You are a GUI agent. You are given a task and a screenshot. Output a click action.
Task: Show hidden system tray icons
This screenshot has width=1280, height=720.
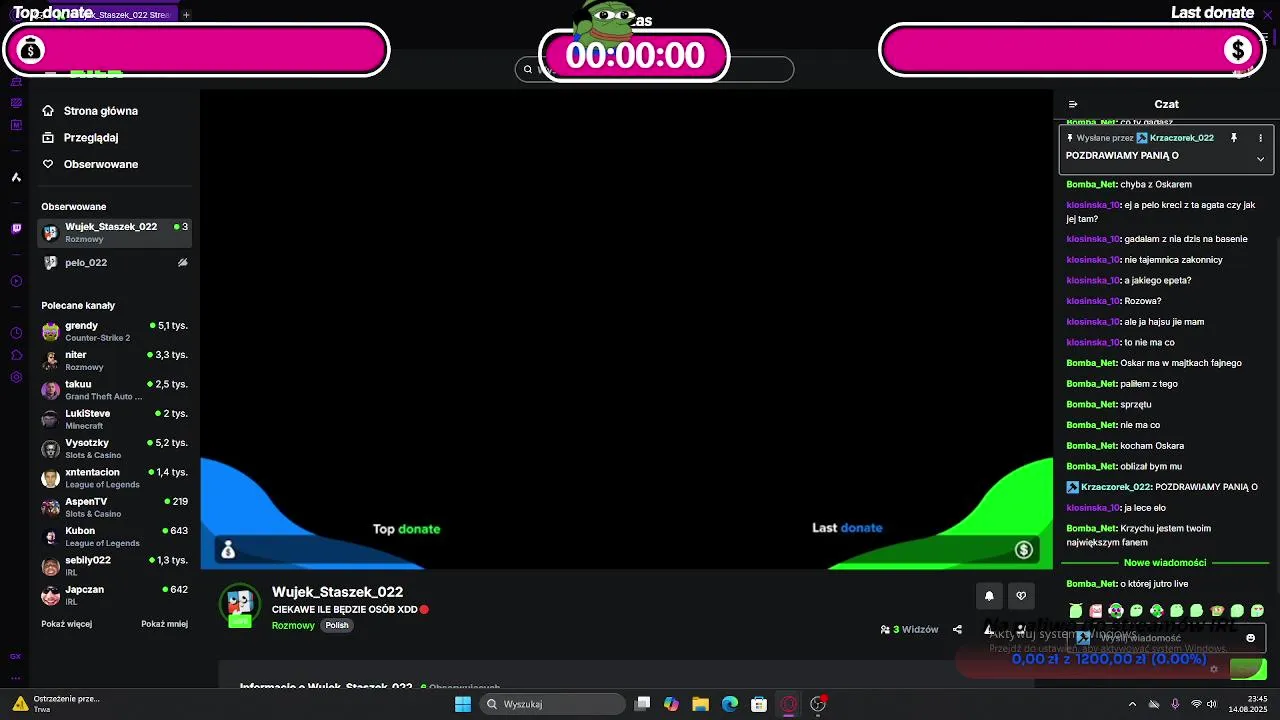(1132, 704)
